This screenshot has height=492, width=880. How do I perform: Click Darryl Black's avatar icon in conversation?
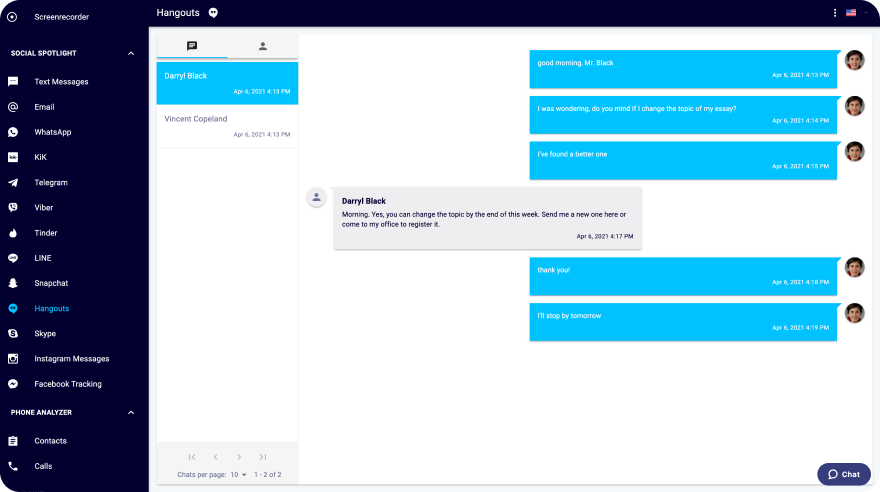tap(317, 197)
